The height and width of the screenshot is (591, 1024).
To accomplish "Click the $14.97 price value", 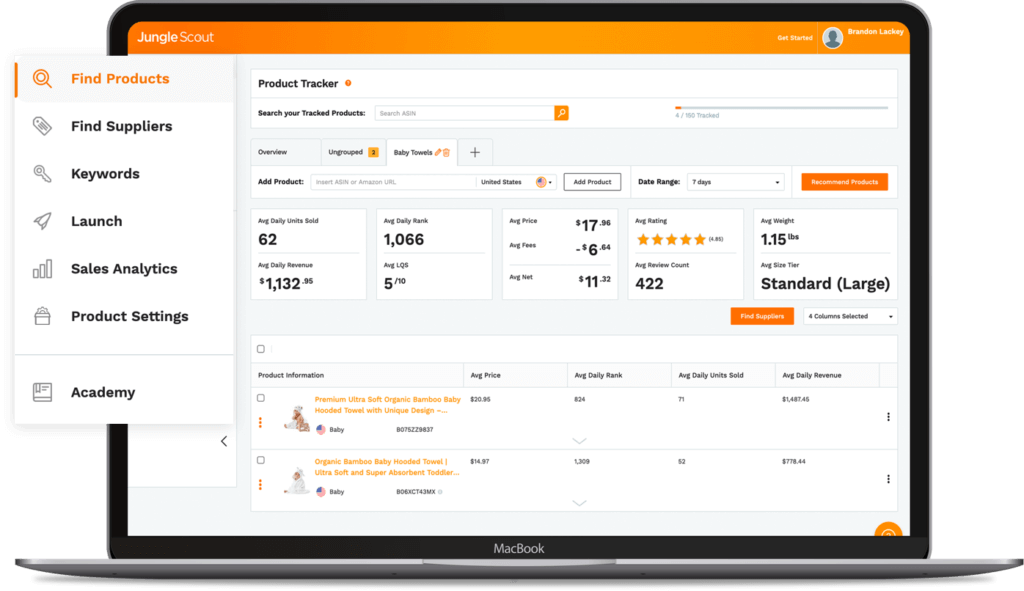I will (x=479, y=461).
